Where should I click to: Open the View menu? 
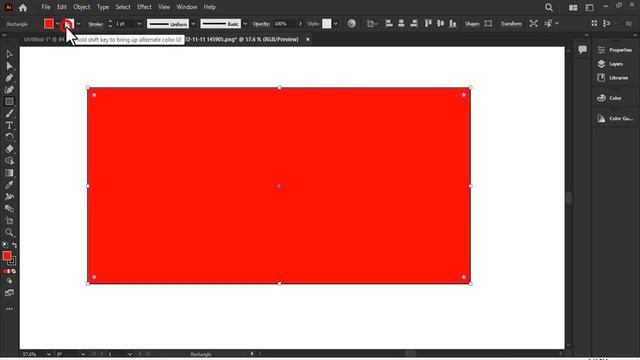(x=164, y=7)
